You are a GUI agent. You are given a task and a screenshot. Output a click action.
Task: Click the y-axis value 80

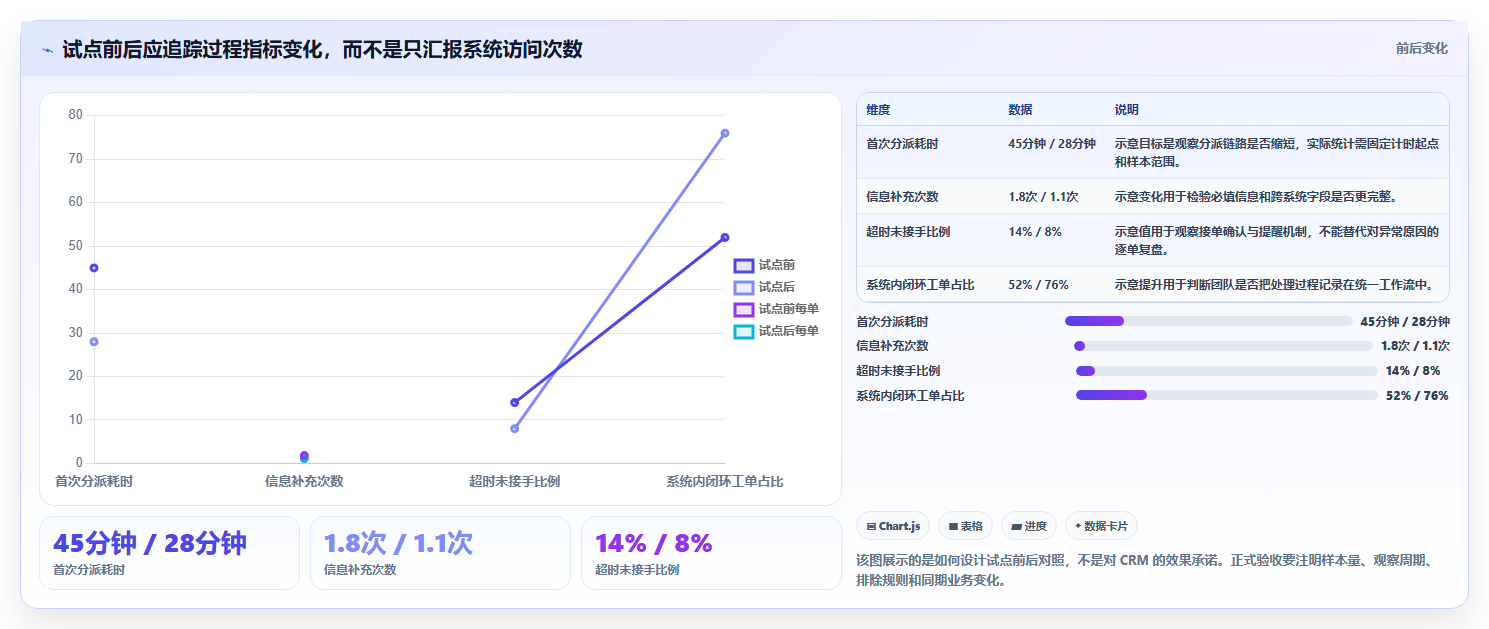pos(76,115)
